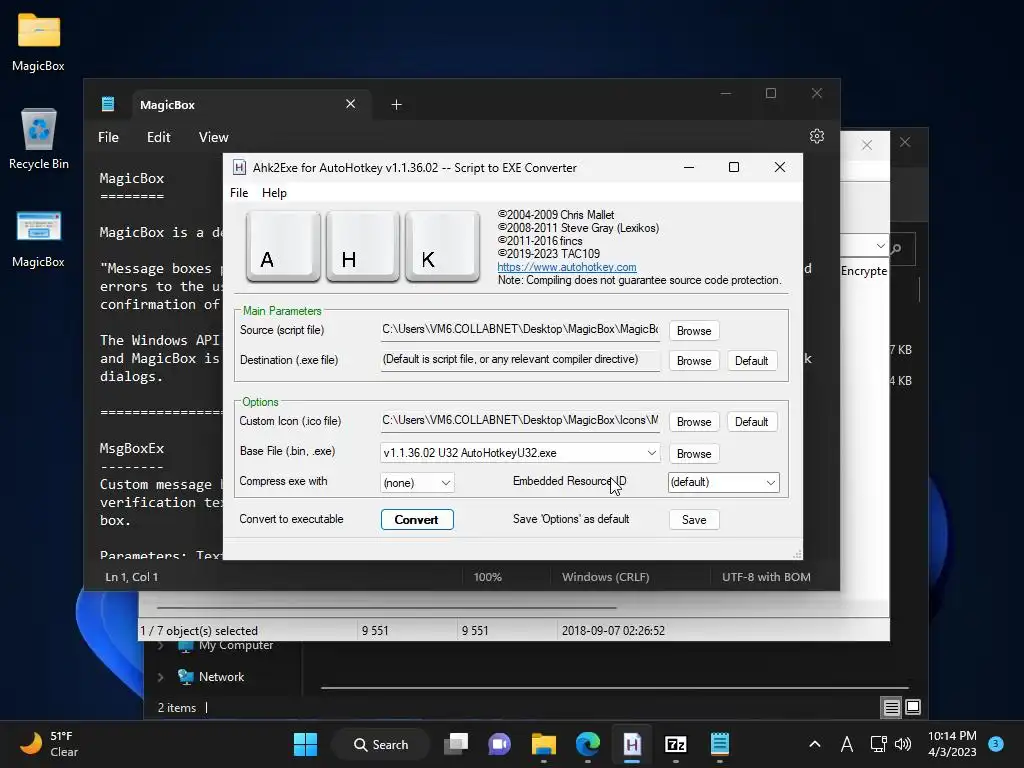Image resolution: width=1024 pixels, height=768 pixels.
Task: Open the File menu in Ahk2Exe
Action: 239,193
